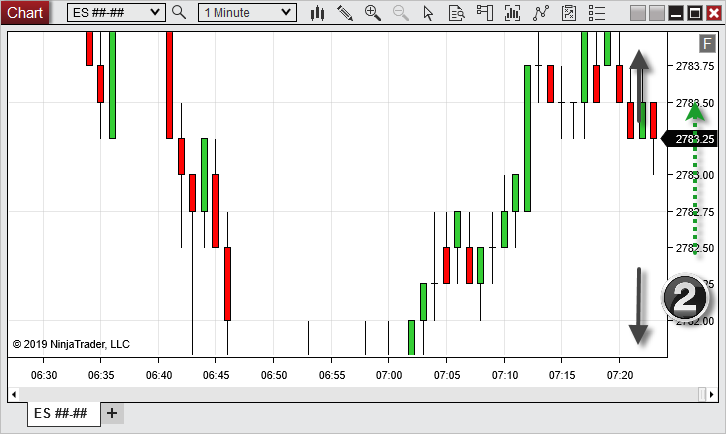Click the scrollbar left arrow
Screen dimensions: 726x434
click(14, 395)
